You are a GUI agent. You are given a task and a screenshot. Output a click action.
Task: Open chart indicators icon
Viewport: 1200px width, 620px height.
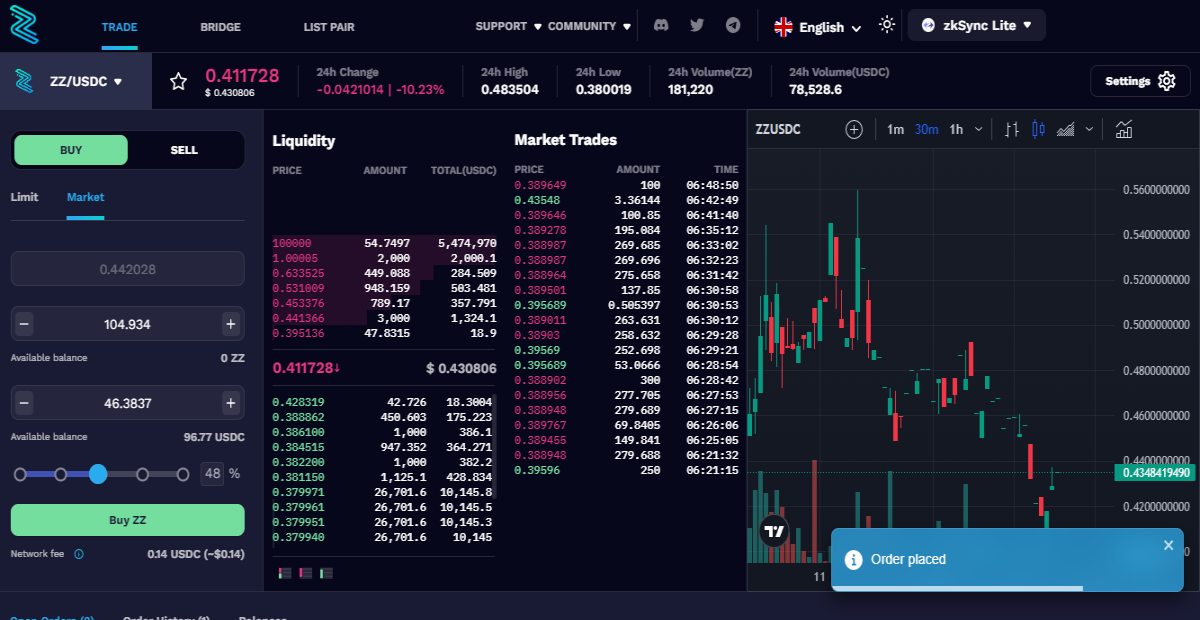point(1124,129)
